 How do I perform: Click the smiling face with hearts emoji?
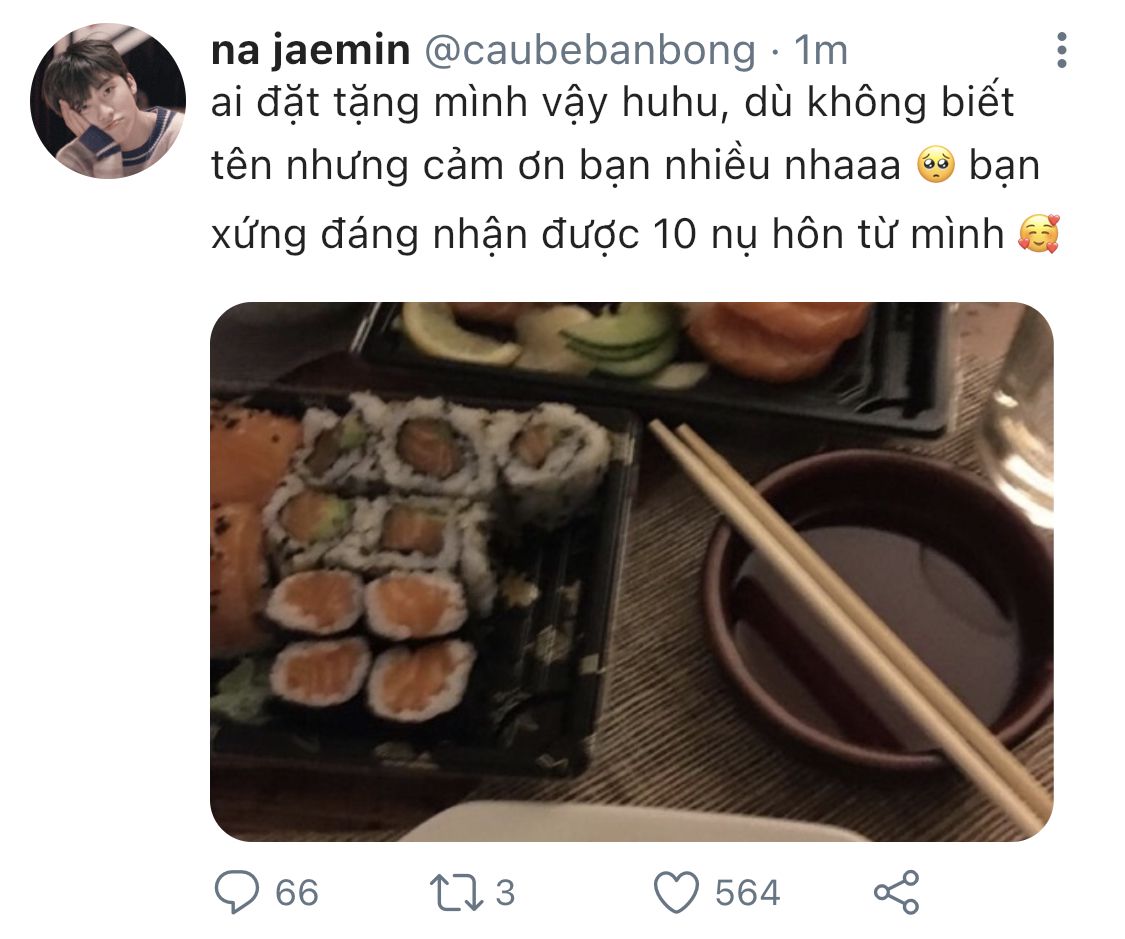coord(1038,234)
